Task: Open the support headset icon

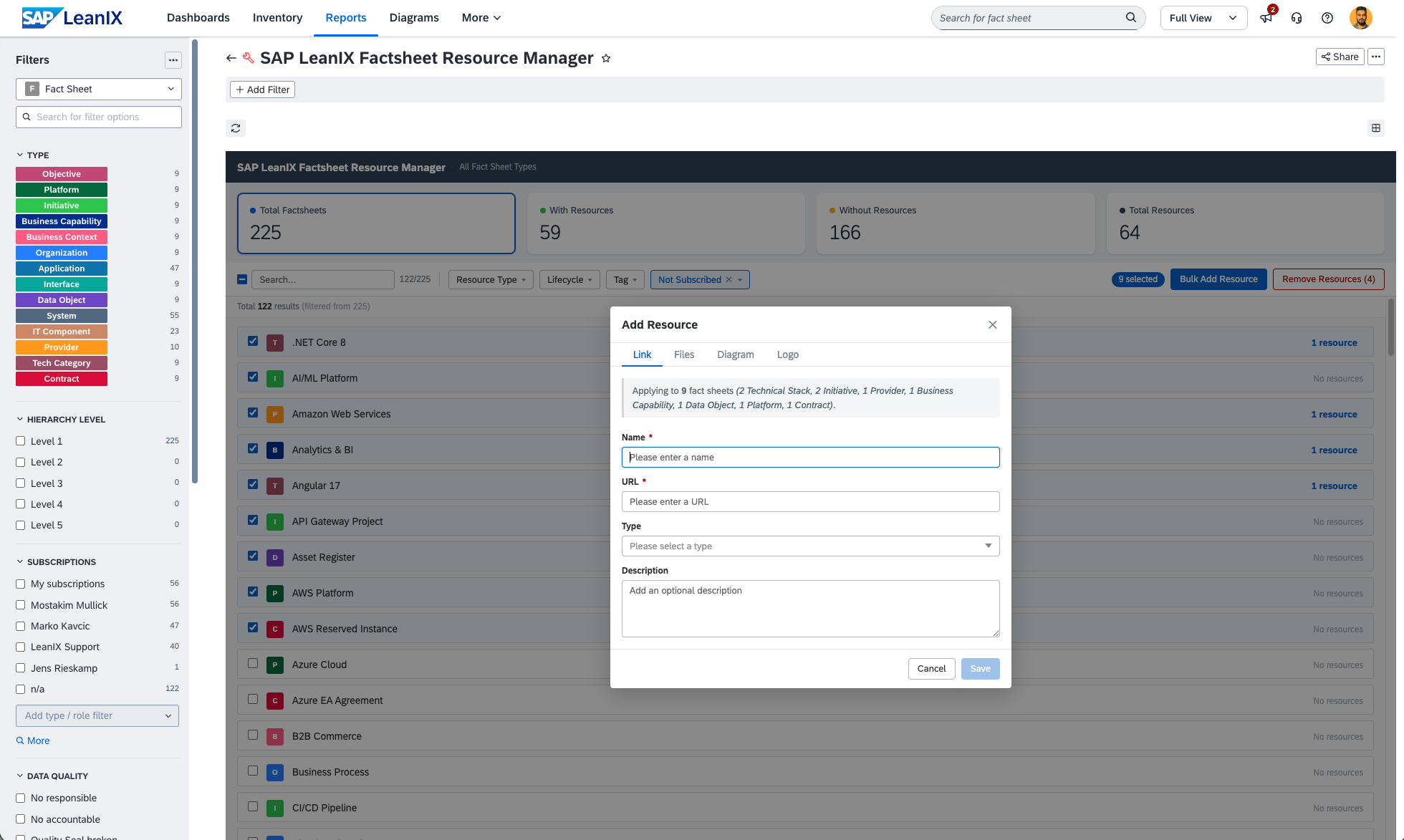Action: 1297,18
